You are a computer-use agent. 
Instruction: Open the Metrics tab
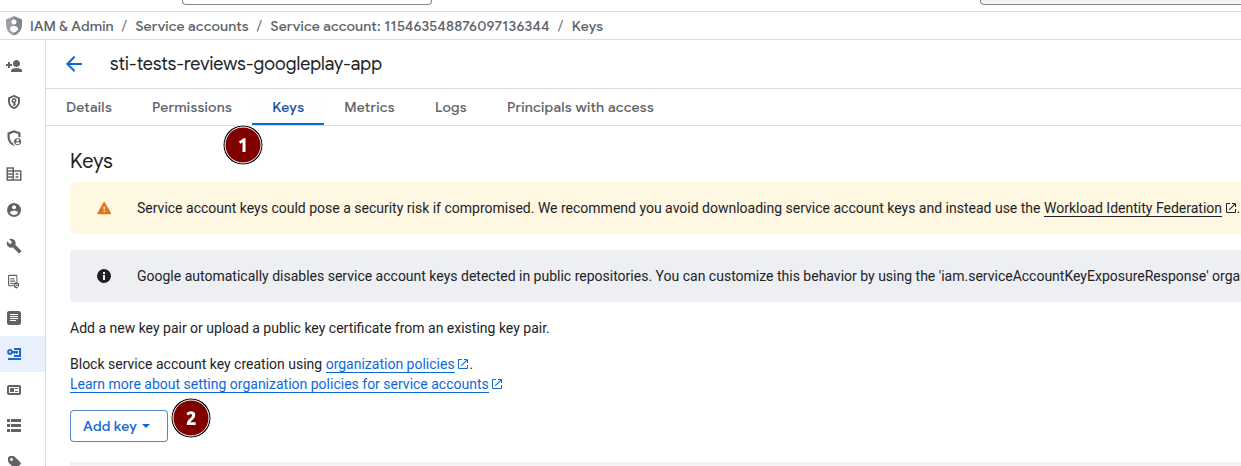tap(369, 107)
